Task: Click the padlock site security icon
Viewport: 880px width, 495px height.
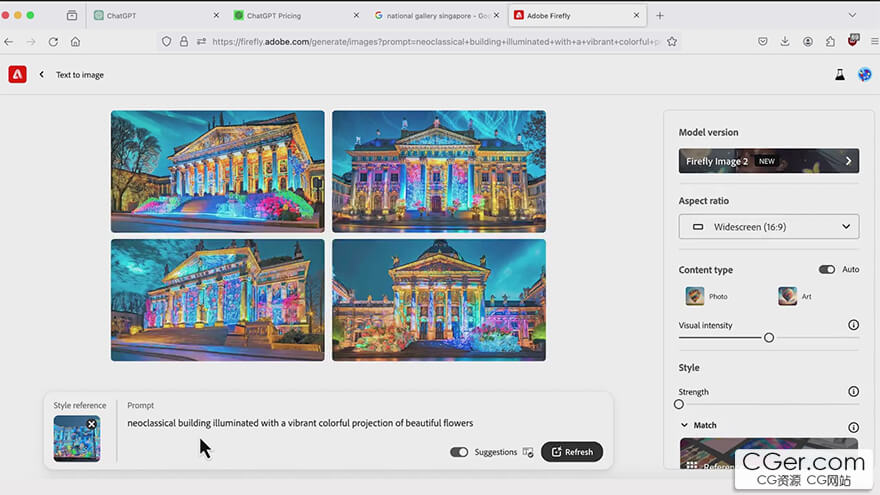Action: pyautogui.click(x=184, y=42)
